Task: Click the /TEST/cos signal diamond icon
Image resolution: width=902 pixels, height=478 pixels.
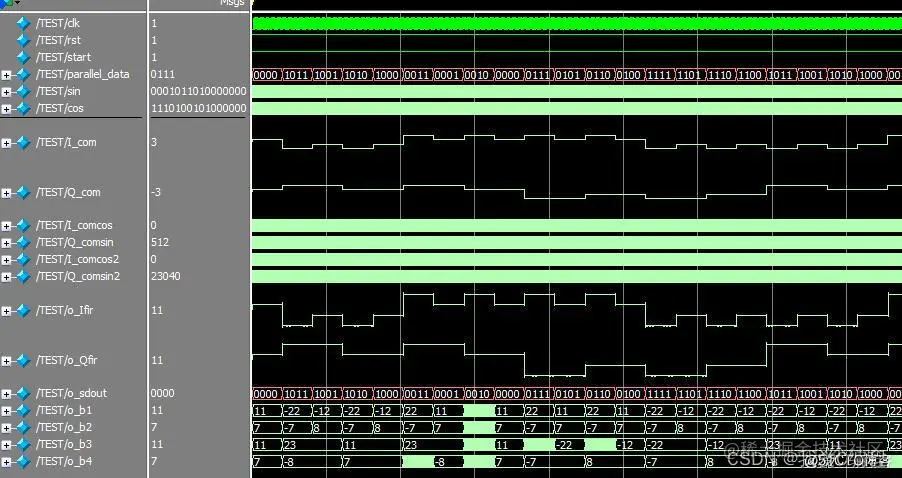Action: (x=23, y=108)
